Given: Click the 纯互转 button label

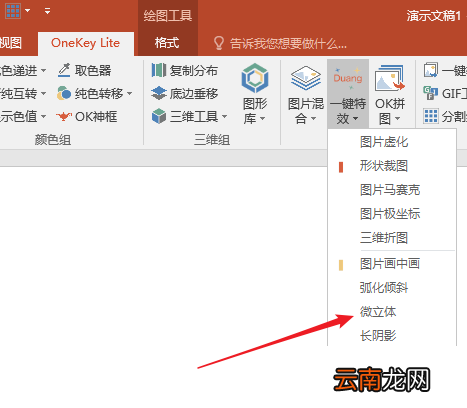Looking at the screenshot, I should tap(18, 94).
